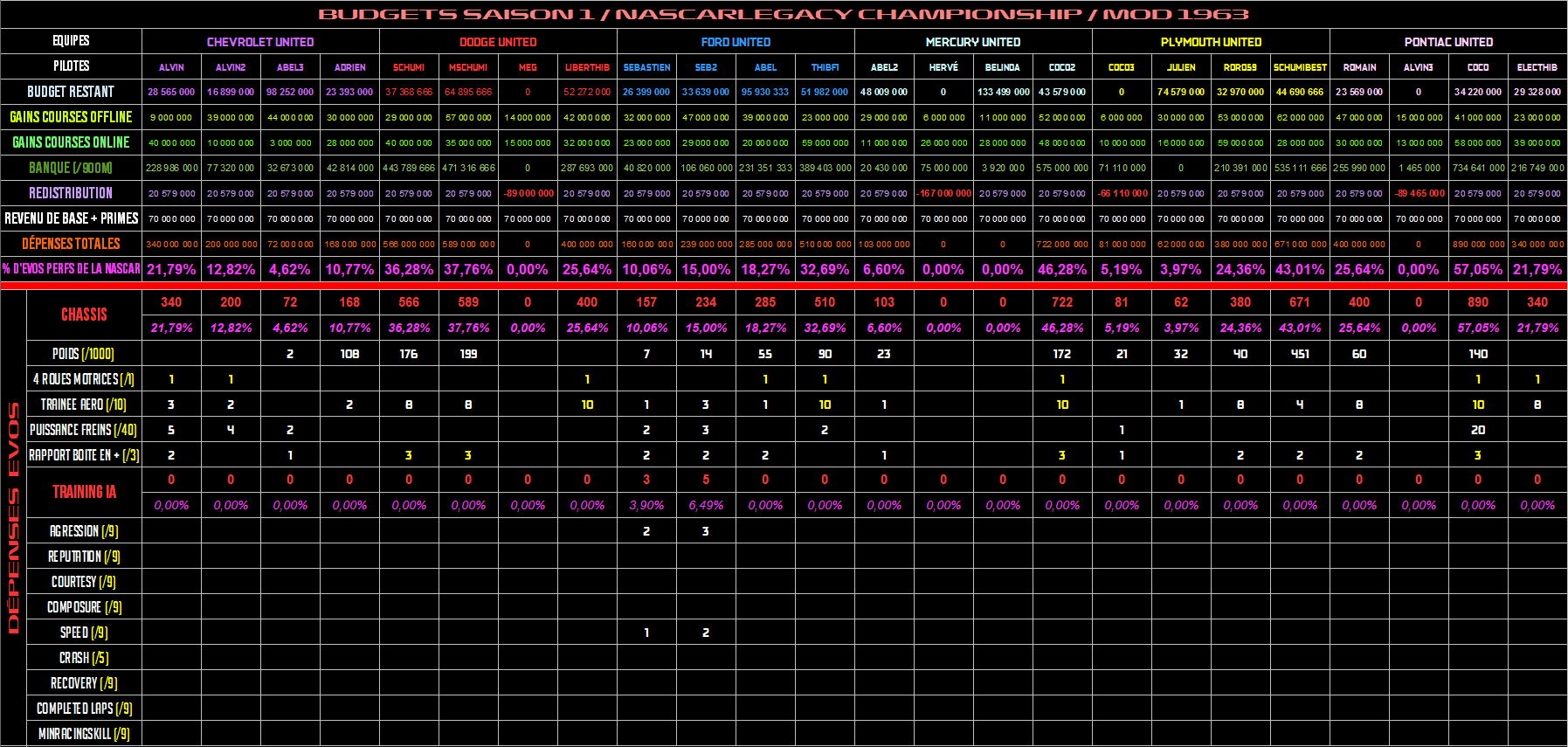Select the Puissance Freins row label
The image size is (1568, 747).
[x=83, y=430]
